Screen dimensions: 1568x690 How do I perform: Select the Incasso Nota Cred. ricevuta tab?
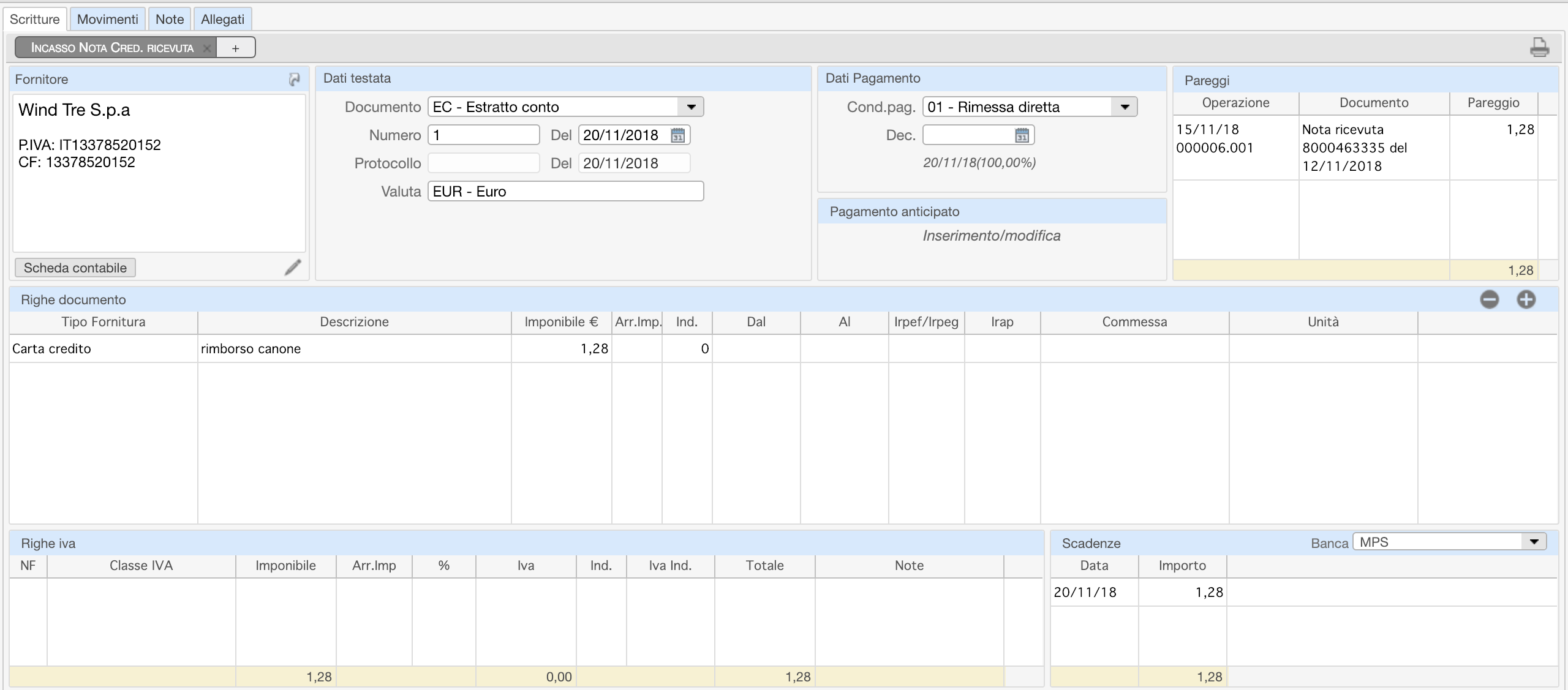point(112,48)
